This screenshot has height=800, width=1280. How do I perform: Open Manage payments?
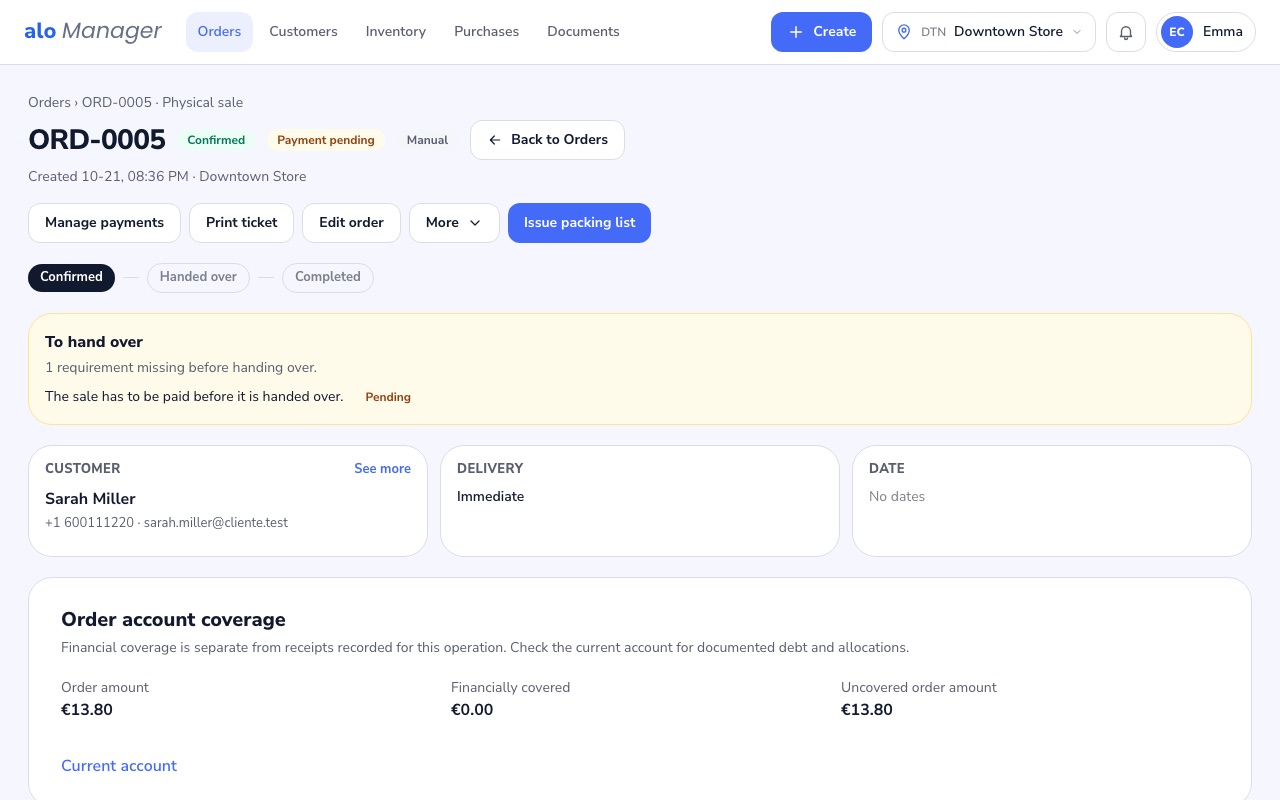pos(104,223)
